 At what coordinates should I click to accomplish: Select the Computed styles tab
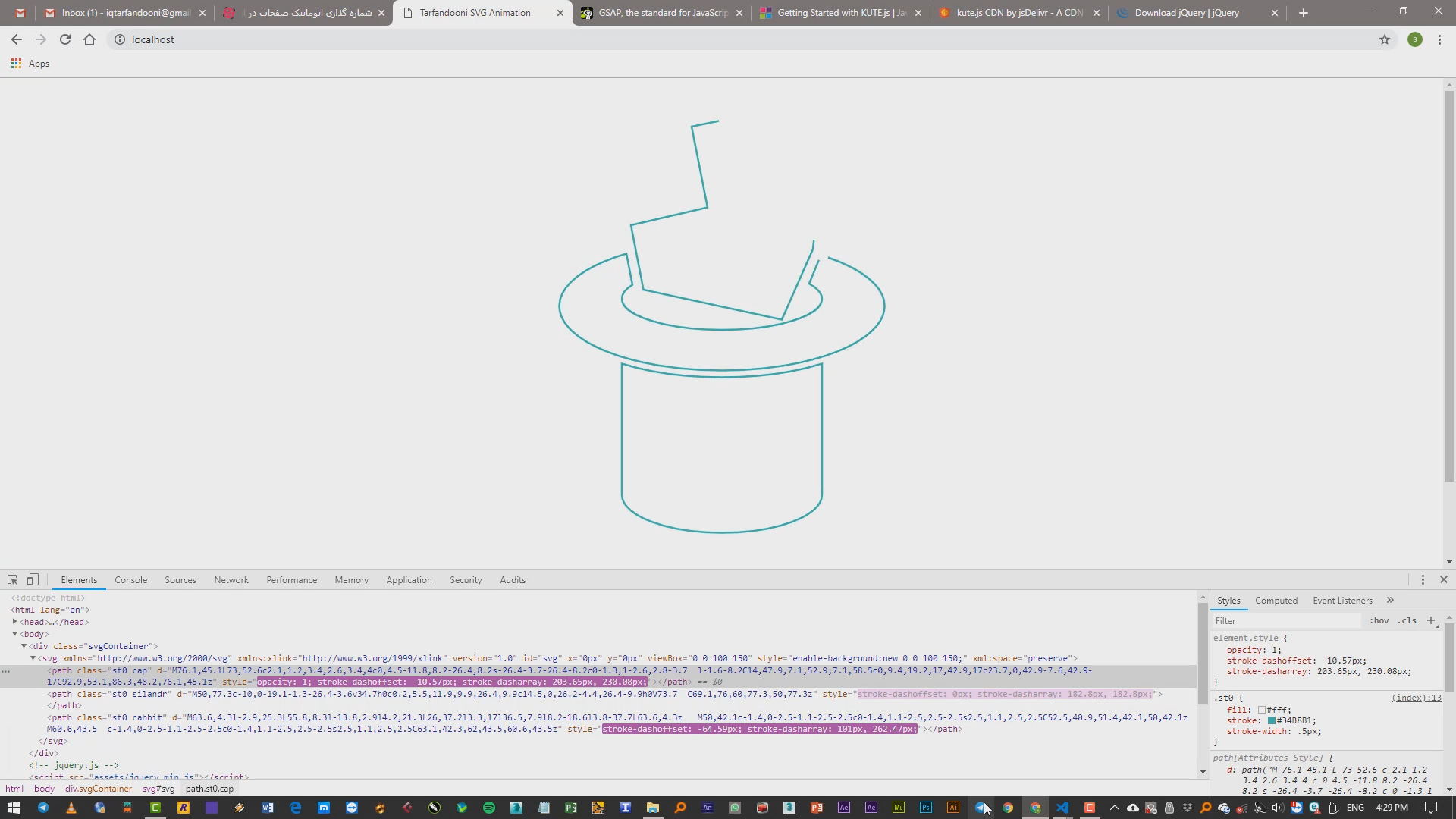[x=1276, y=601]
